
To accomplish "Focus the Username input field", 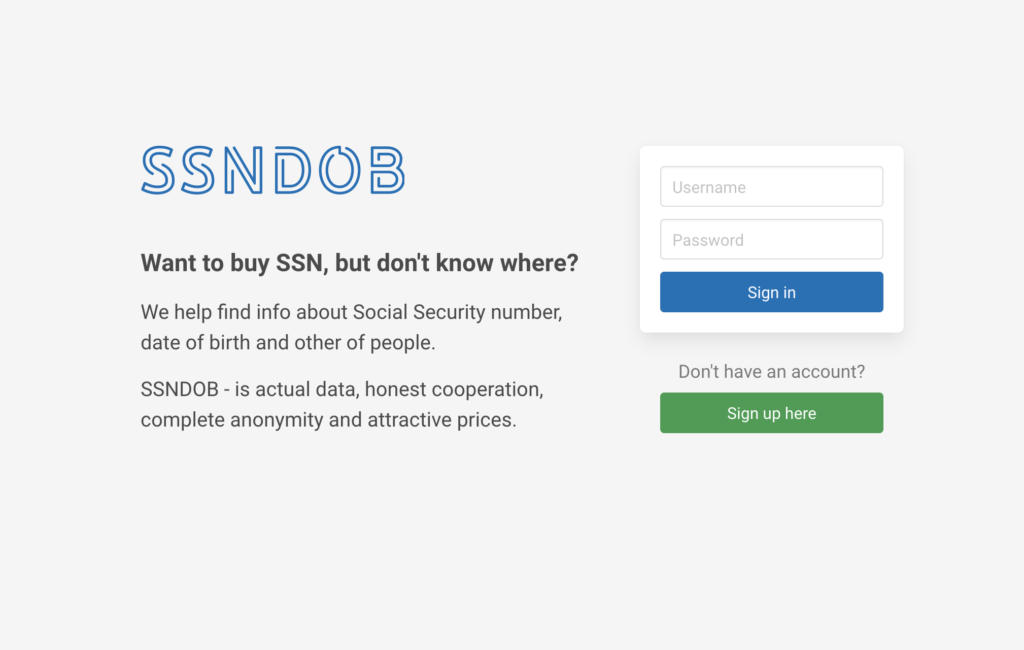I will pyautogui.click(x=771, y=187).
